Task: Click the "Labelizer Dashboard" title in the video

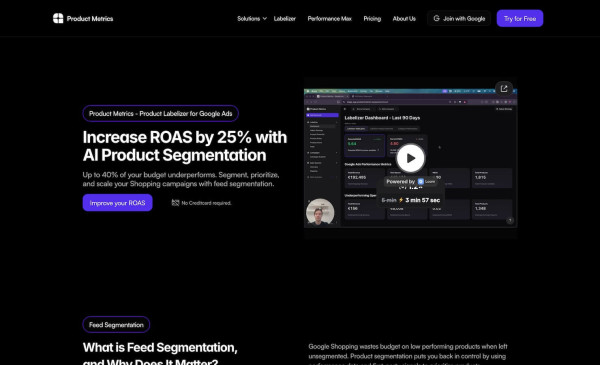Action: (382, 118)
